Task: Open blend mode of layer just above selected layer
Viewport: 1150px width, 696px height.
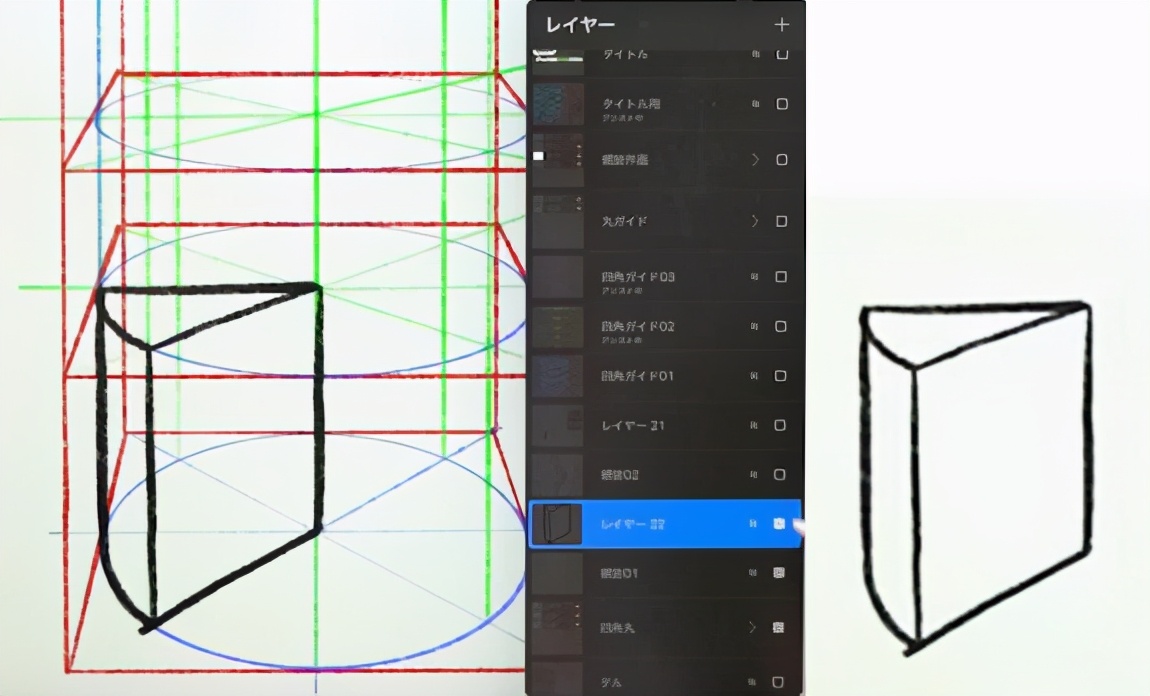Action: point(755,475)
